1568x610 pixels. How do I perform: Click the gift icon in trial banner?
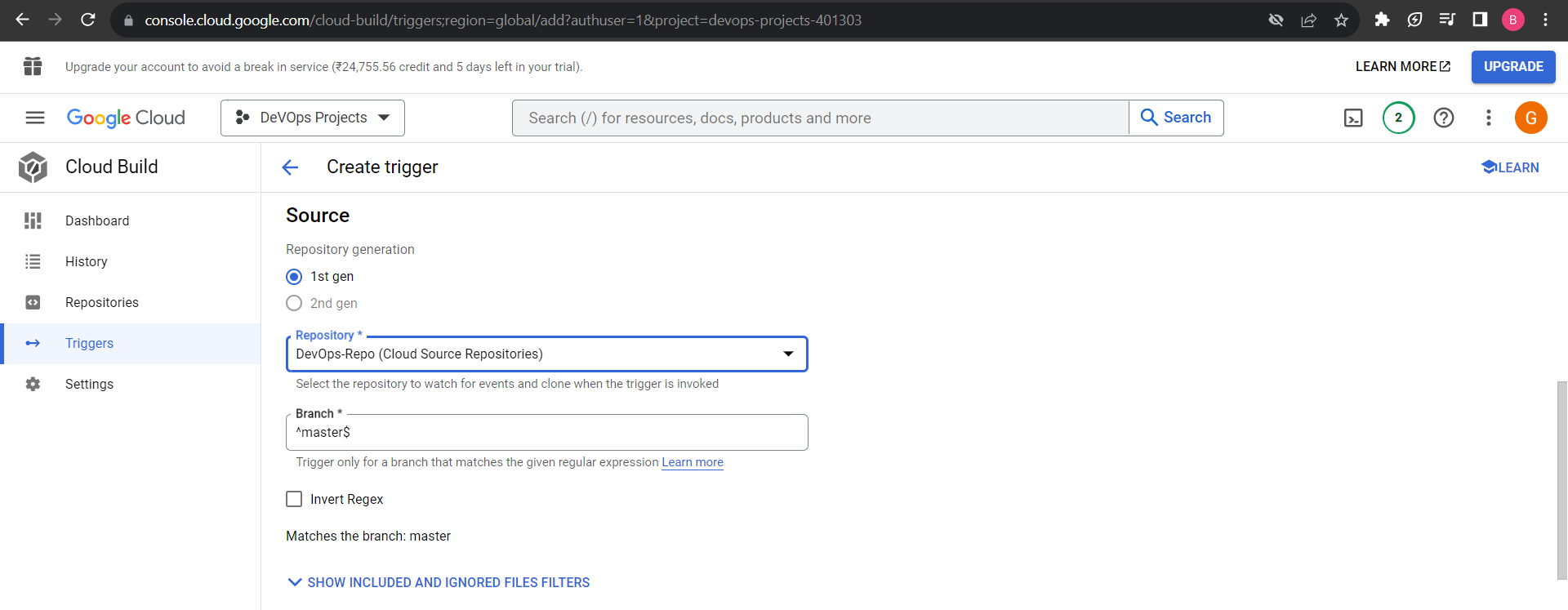point(33,66)
